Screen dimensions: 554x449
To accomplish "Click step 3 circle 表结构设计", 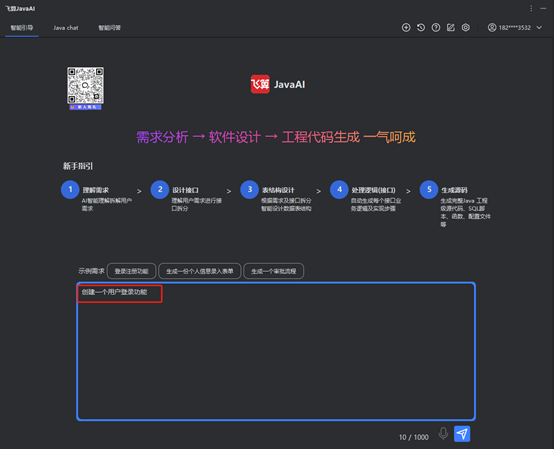I will (x=249, y=190).
